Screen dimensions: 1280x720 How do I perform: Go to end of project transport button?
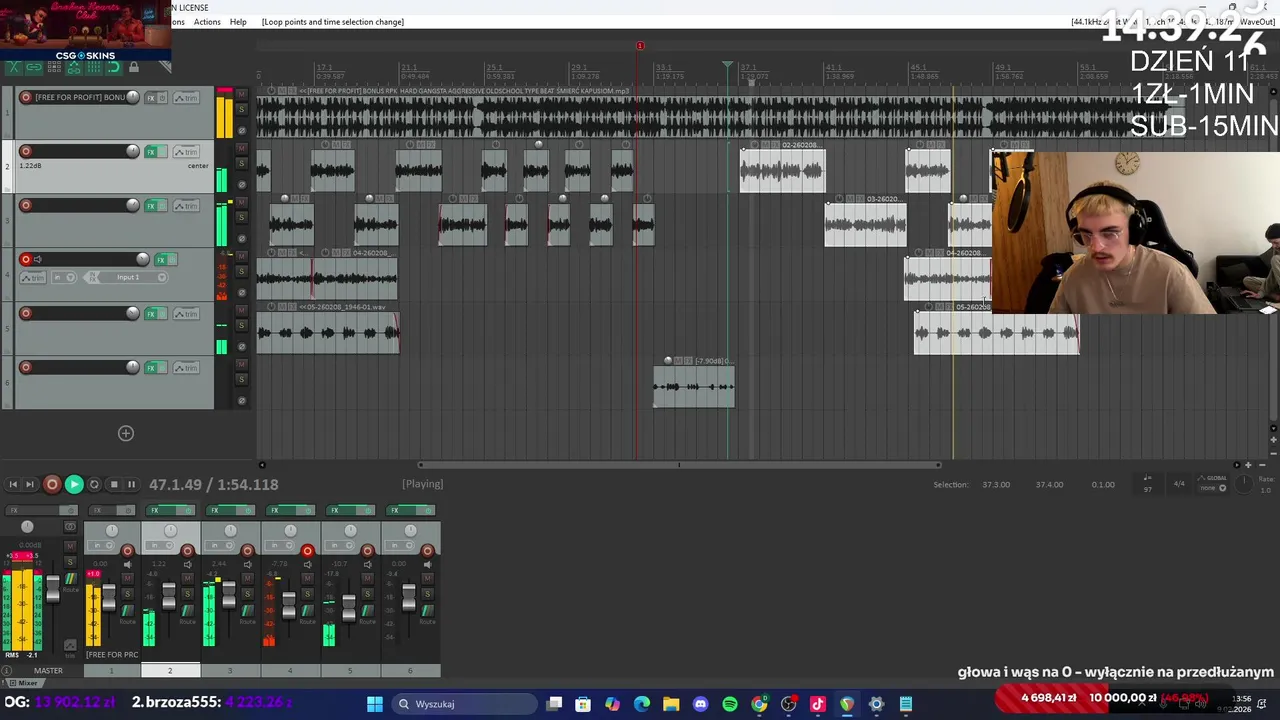(30, 484)
